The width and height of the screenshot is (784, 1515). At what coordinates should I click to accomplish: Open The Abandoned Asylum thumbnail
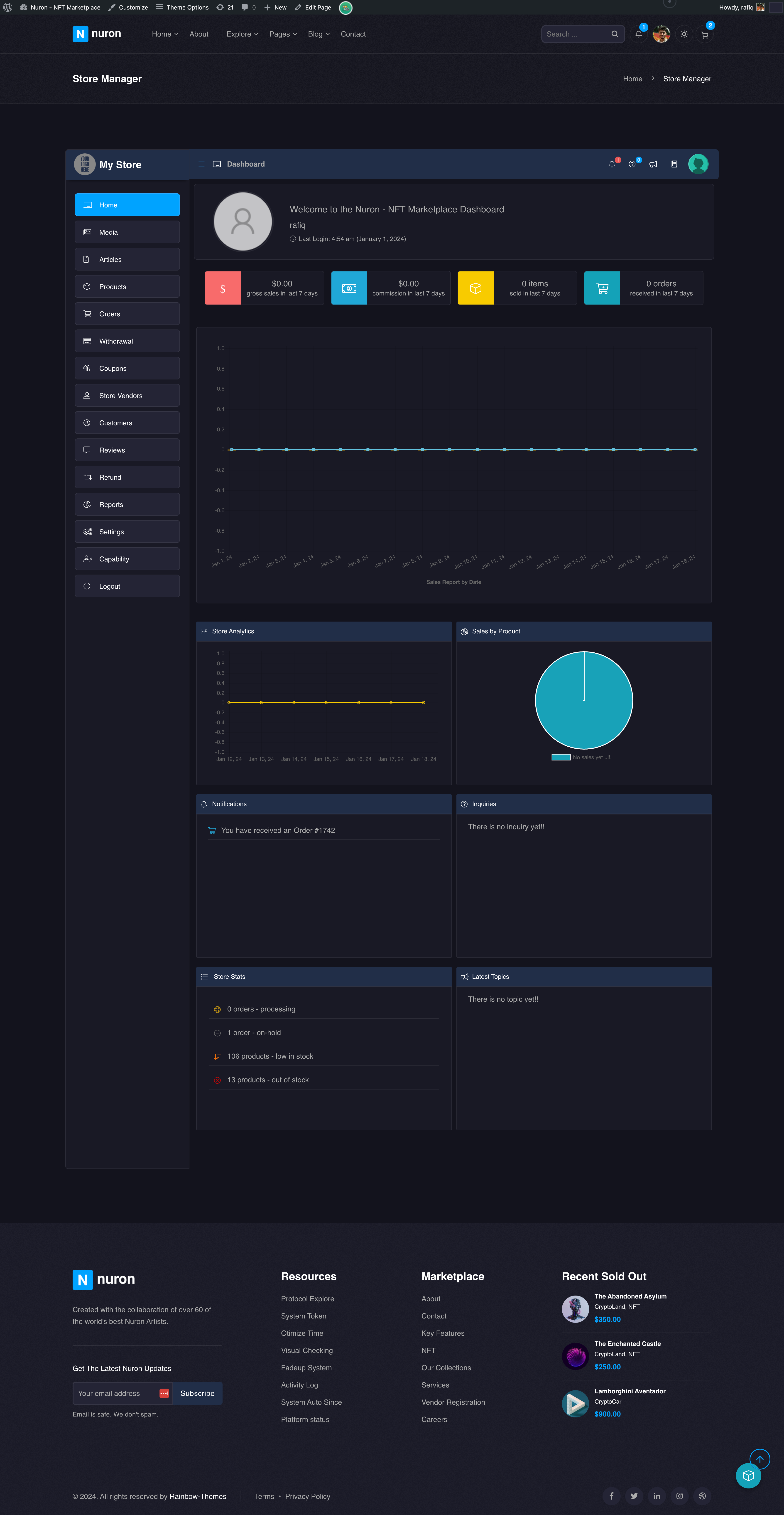(x=575, y=1309)
